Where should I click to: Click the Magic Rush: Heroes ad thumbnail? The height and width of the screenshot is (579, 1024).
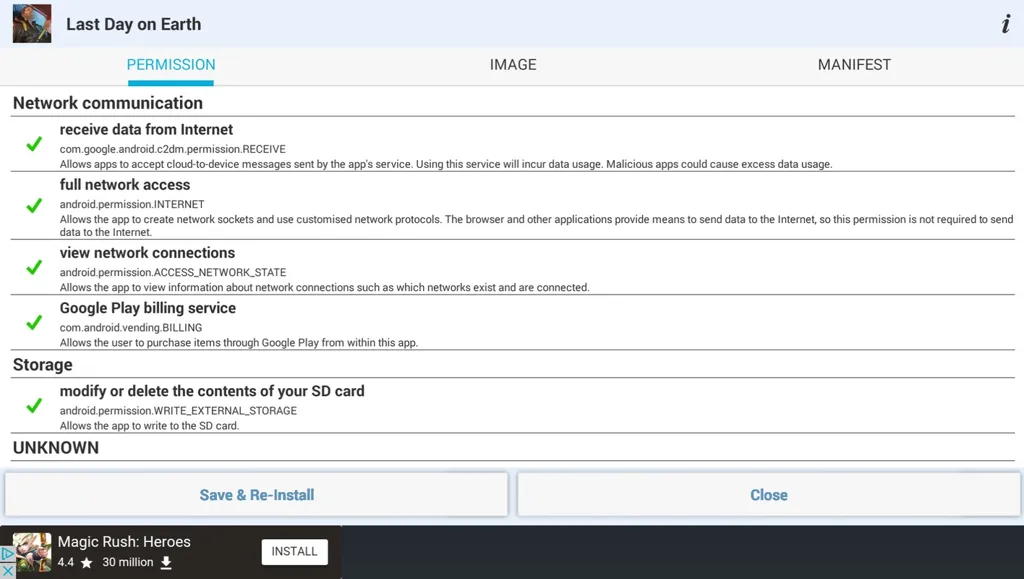point(33,552)
